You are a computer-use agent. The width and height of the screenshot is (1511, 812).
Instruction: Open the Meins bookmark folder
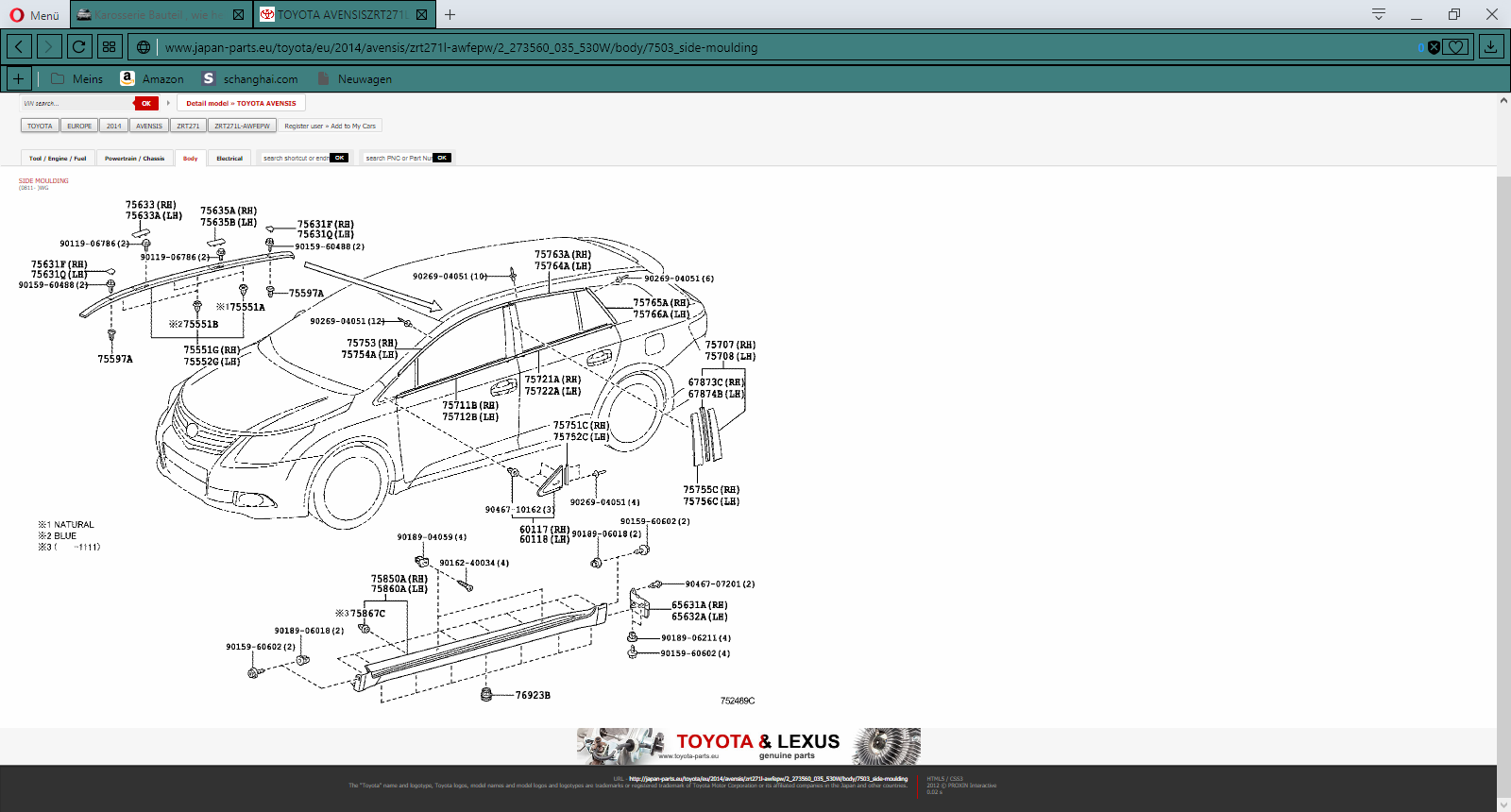tap(76, 79)
